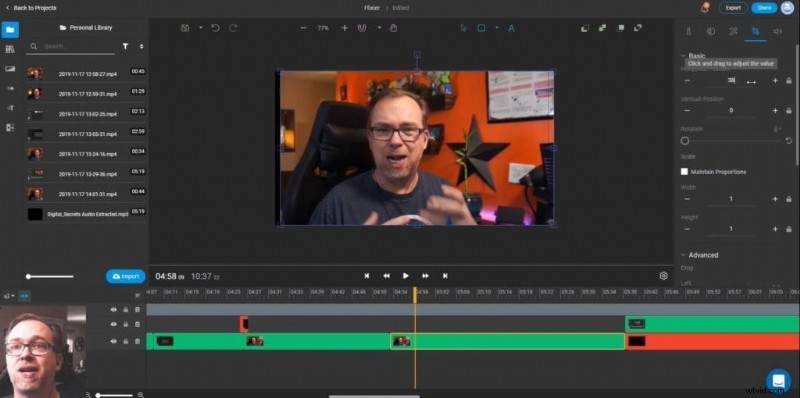Click the Export button
Screen dimensions: 800x398
733,8
